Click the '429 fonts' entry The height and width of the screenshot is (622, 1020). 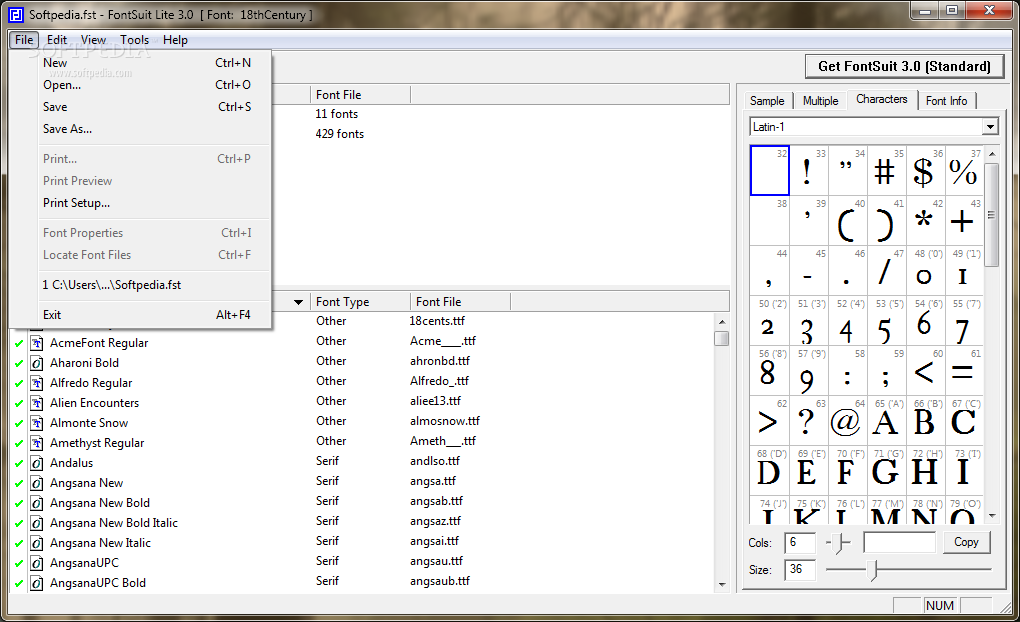[340, 134]
